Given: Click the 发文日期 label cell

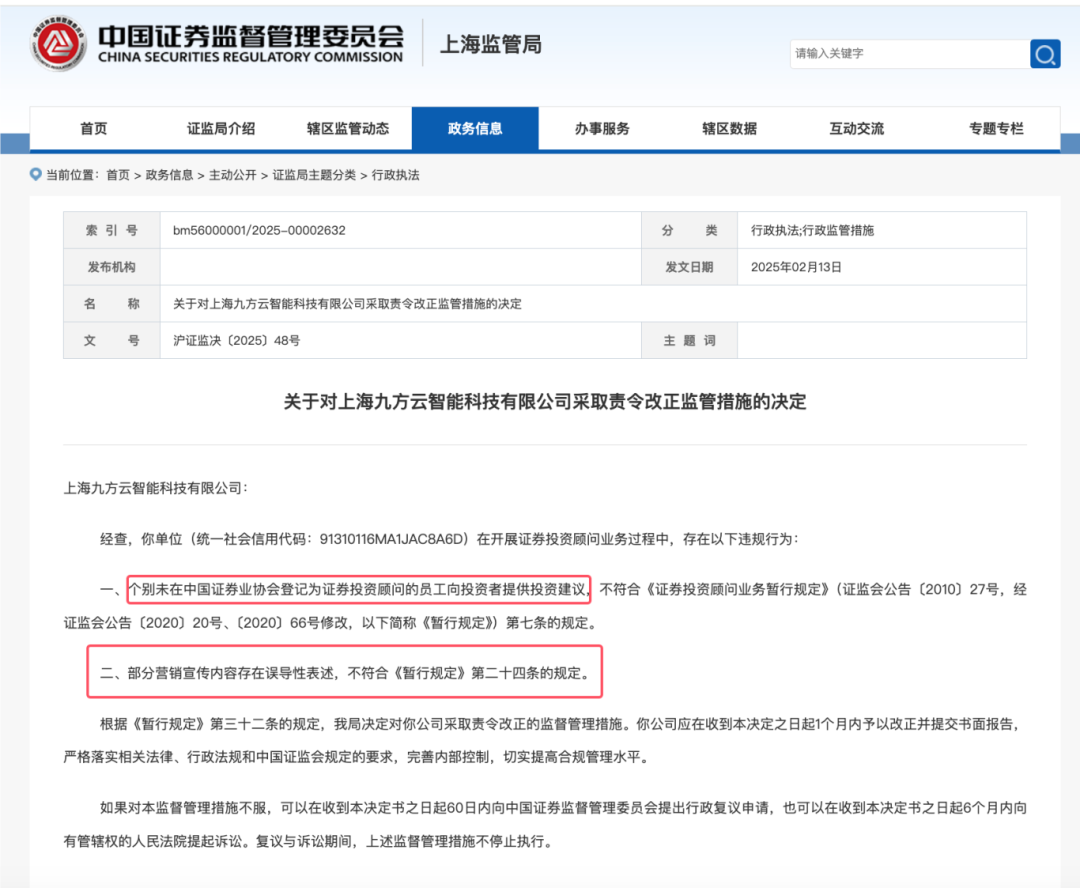Looking at the screenshot, I should 689,267.
